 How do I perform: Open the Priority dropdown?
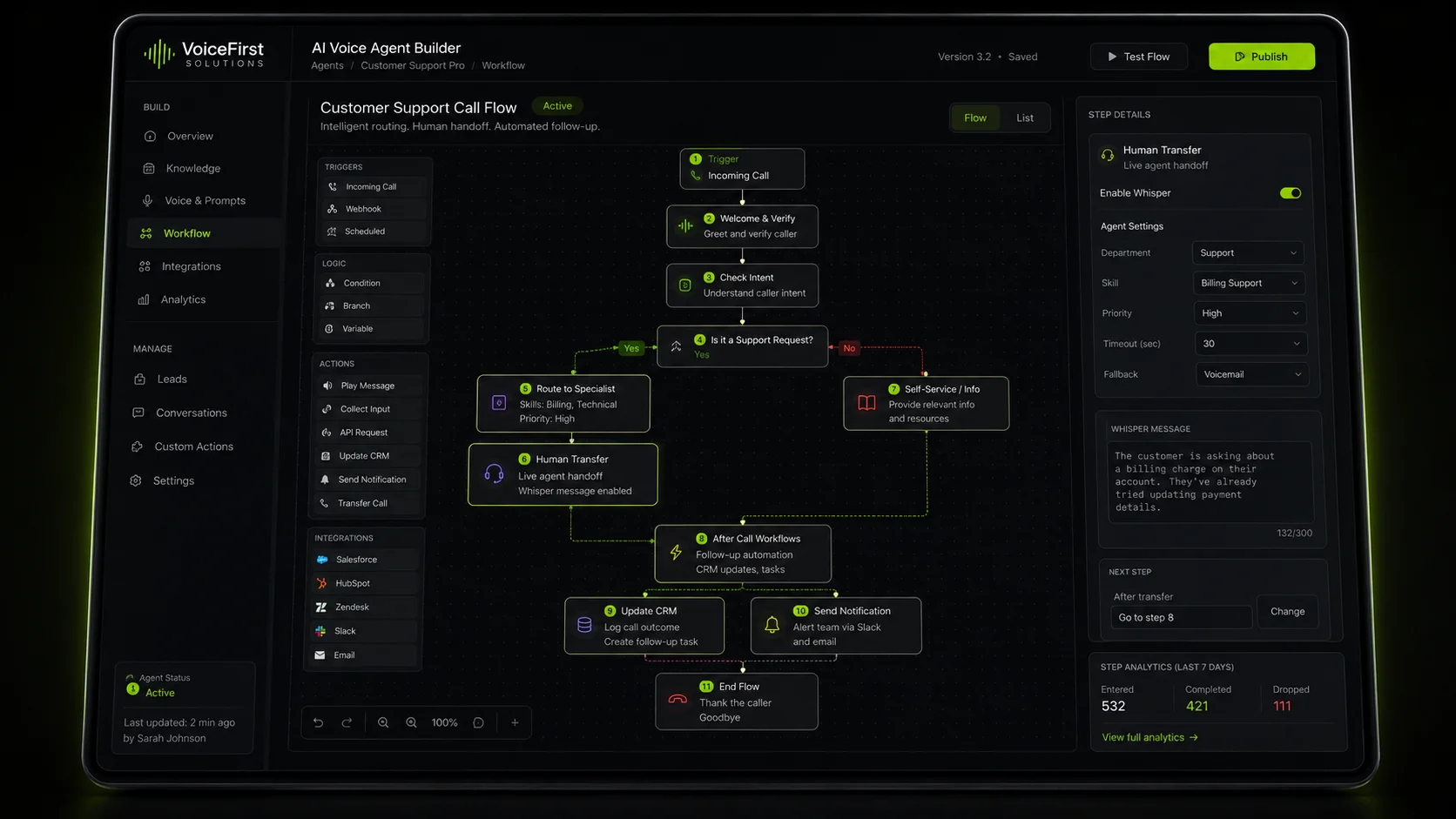tap(1250, 313)
